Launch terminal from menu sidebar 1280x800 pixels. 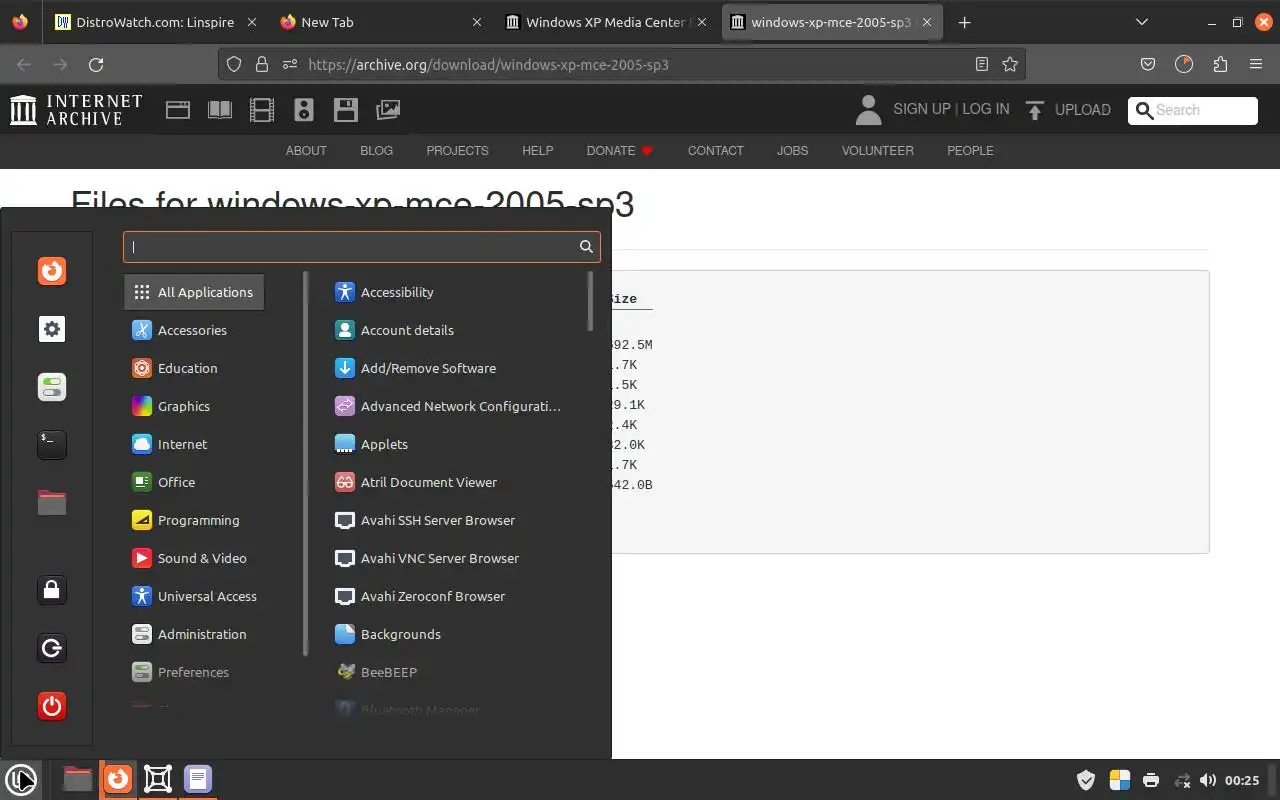tap(52, 445)
